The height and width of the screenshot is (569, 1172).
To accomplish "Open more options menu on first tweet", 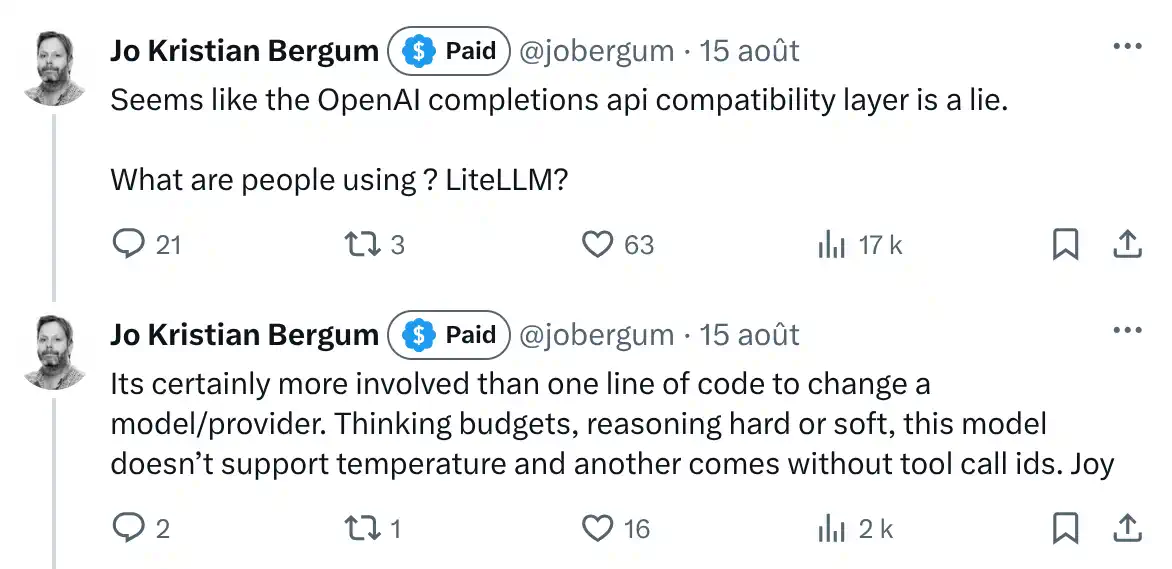I will tap(1127, 47).
